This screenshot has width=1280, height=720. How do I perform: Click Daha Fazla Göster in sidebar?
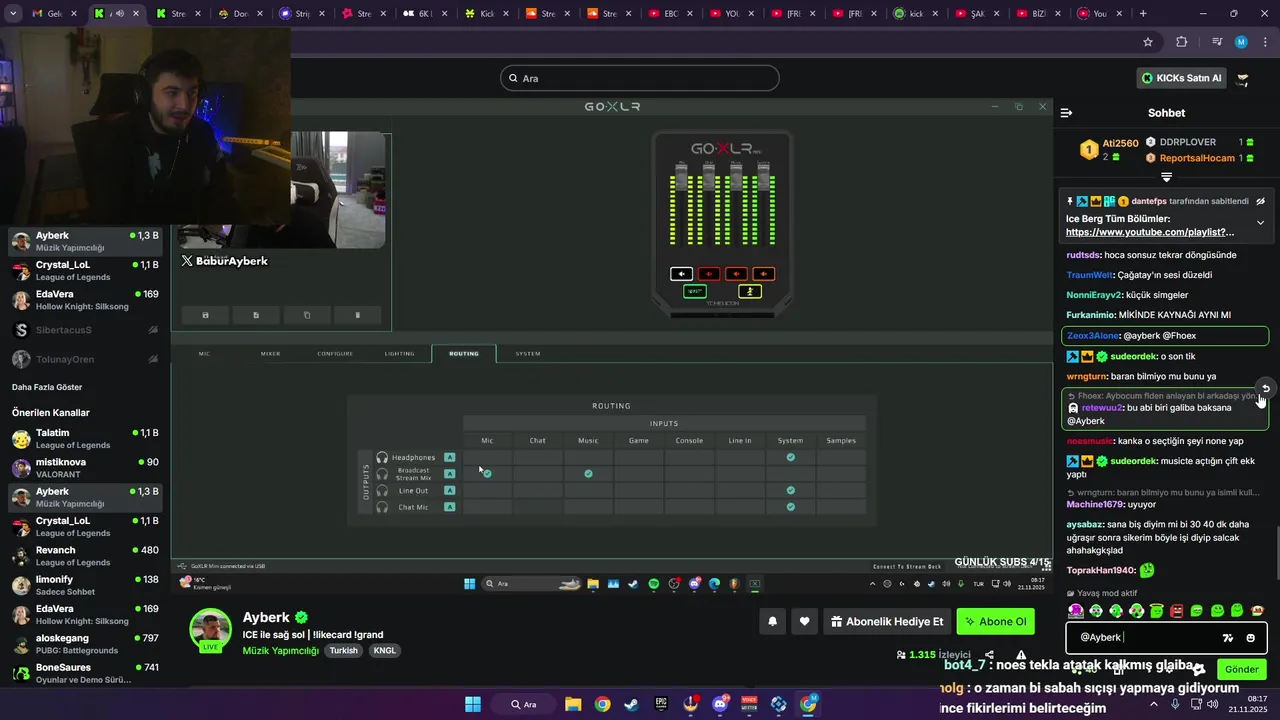(47, 387)
